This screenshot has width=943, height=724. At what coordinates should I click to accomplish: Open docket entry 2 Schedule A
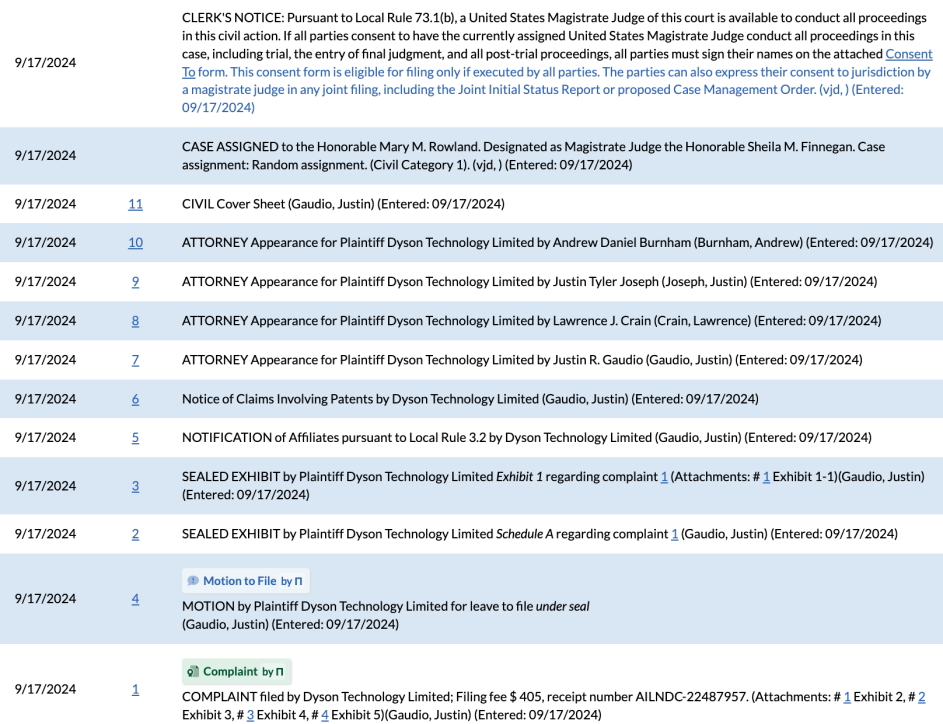(x=135, y=533)
